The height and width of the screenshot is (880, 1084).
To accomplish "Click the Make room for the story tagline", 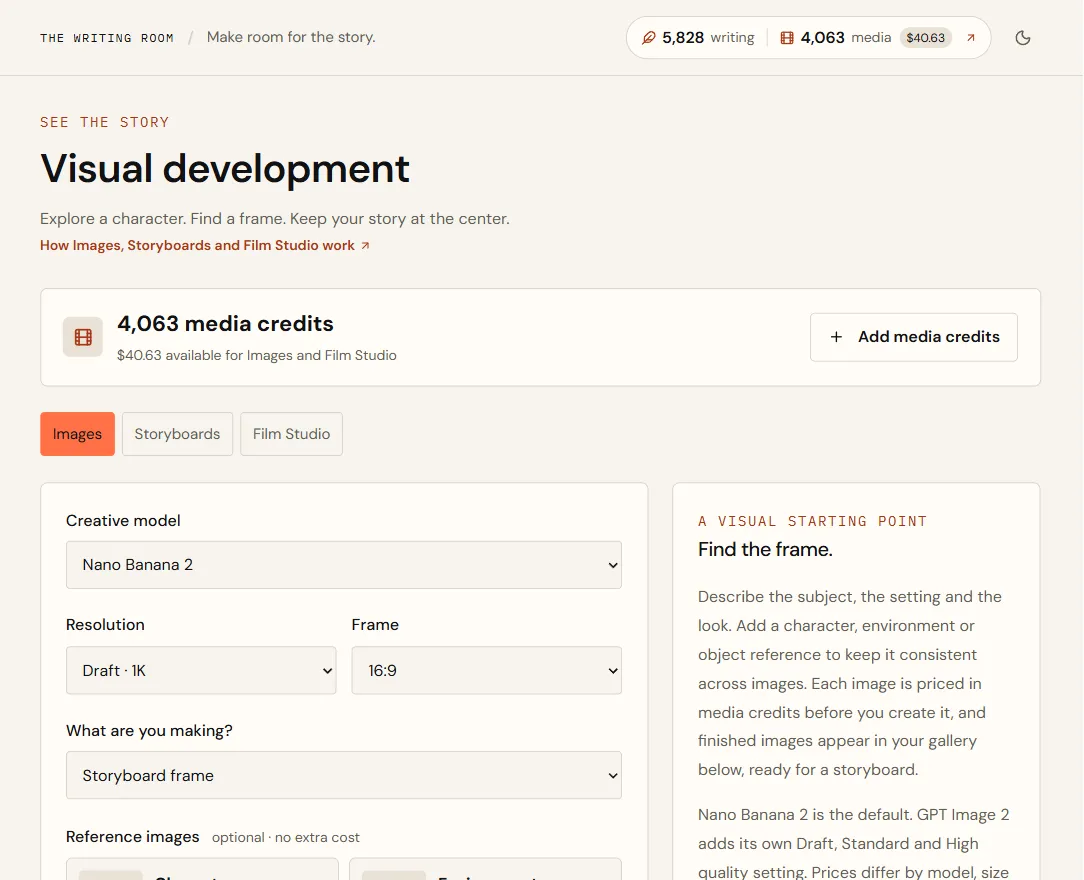I will pos(291,37).
